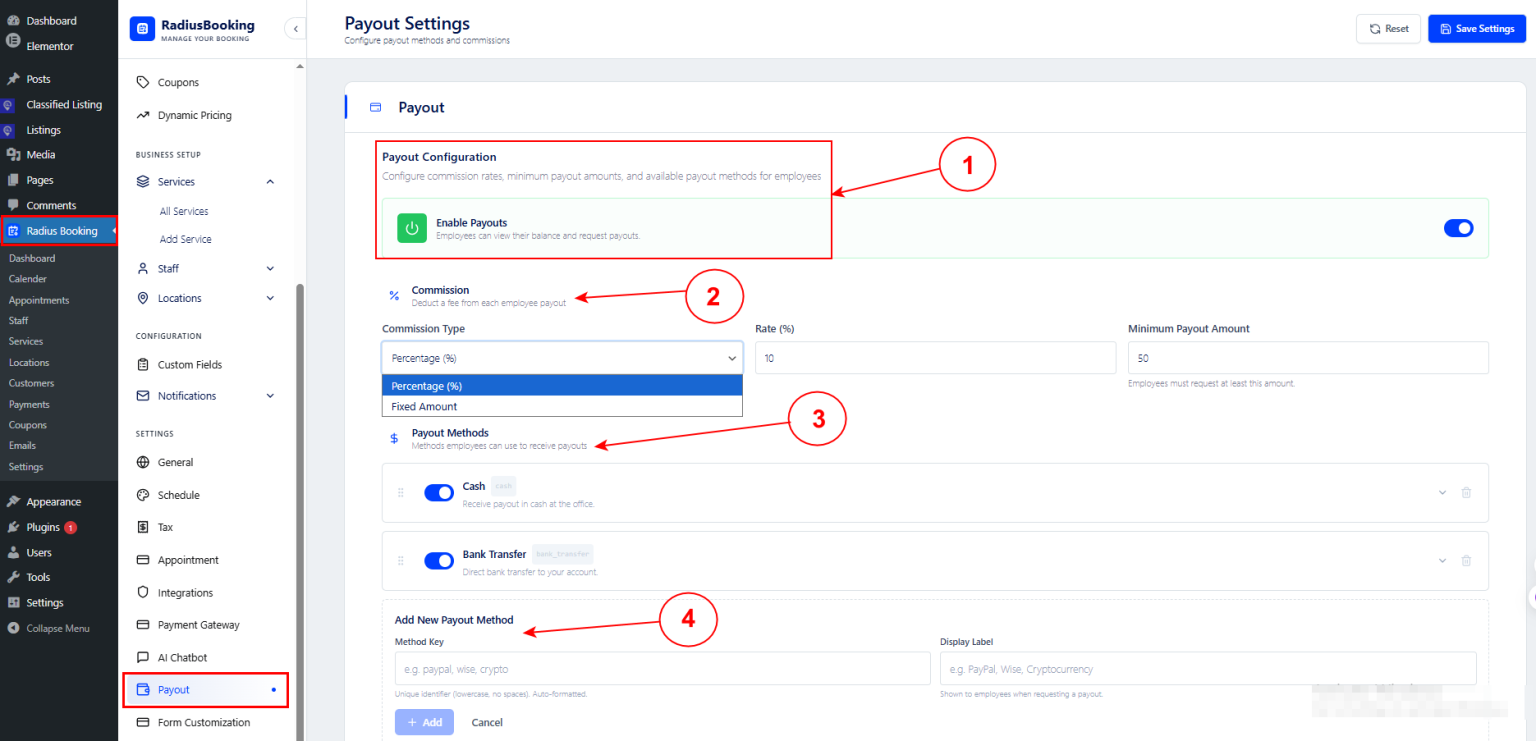Expand the Cash payout method details
Viewport: 1536px width, 741px height.
1442,492
